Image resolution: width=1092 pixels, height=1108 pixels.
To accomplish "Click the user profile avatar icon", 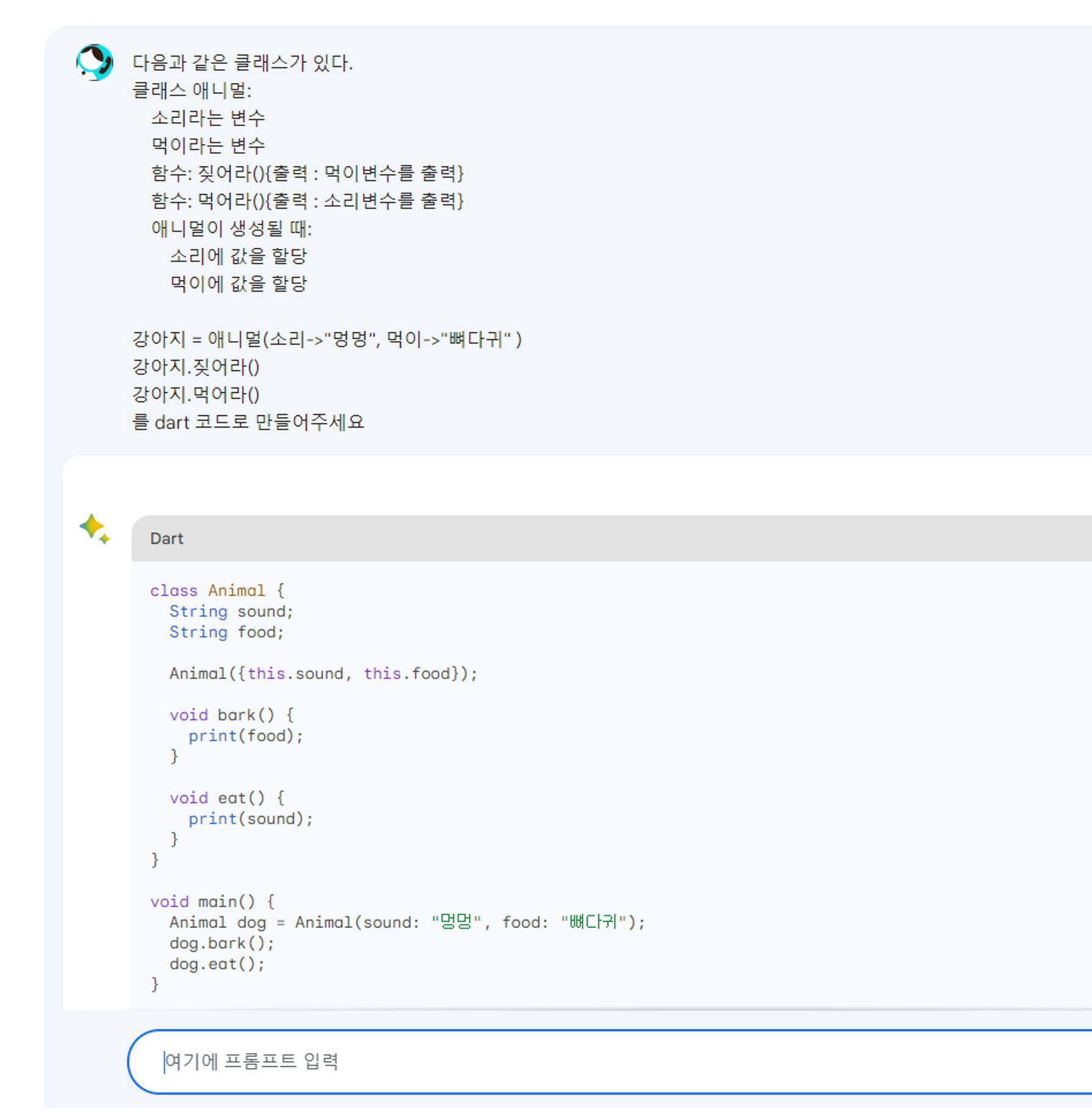I will [x=95, y=62].
